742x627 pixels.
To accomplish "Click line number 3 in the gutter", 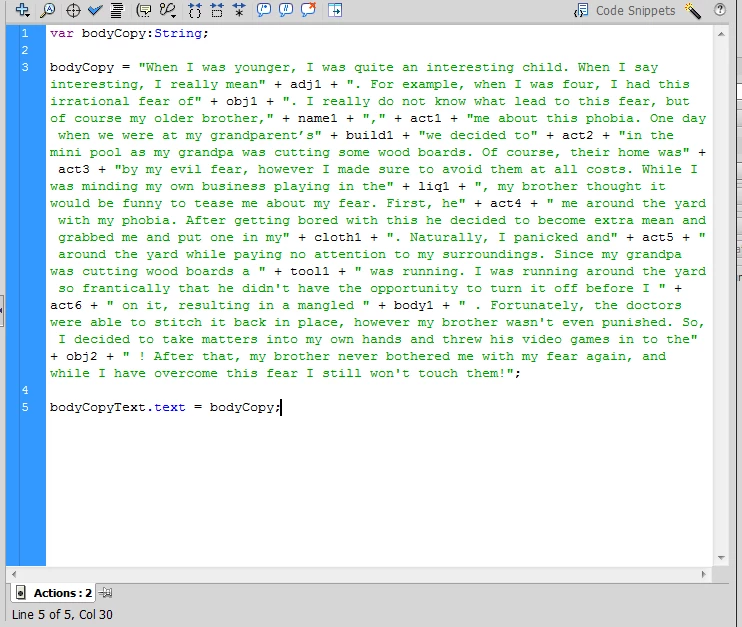I will click(25, 67).
